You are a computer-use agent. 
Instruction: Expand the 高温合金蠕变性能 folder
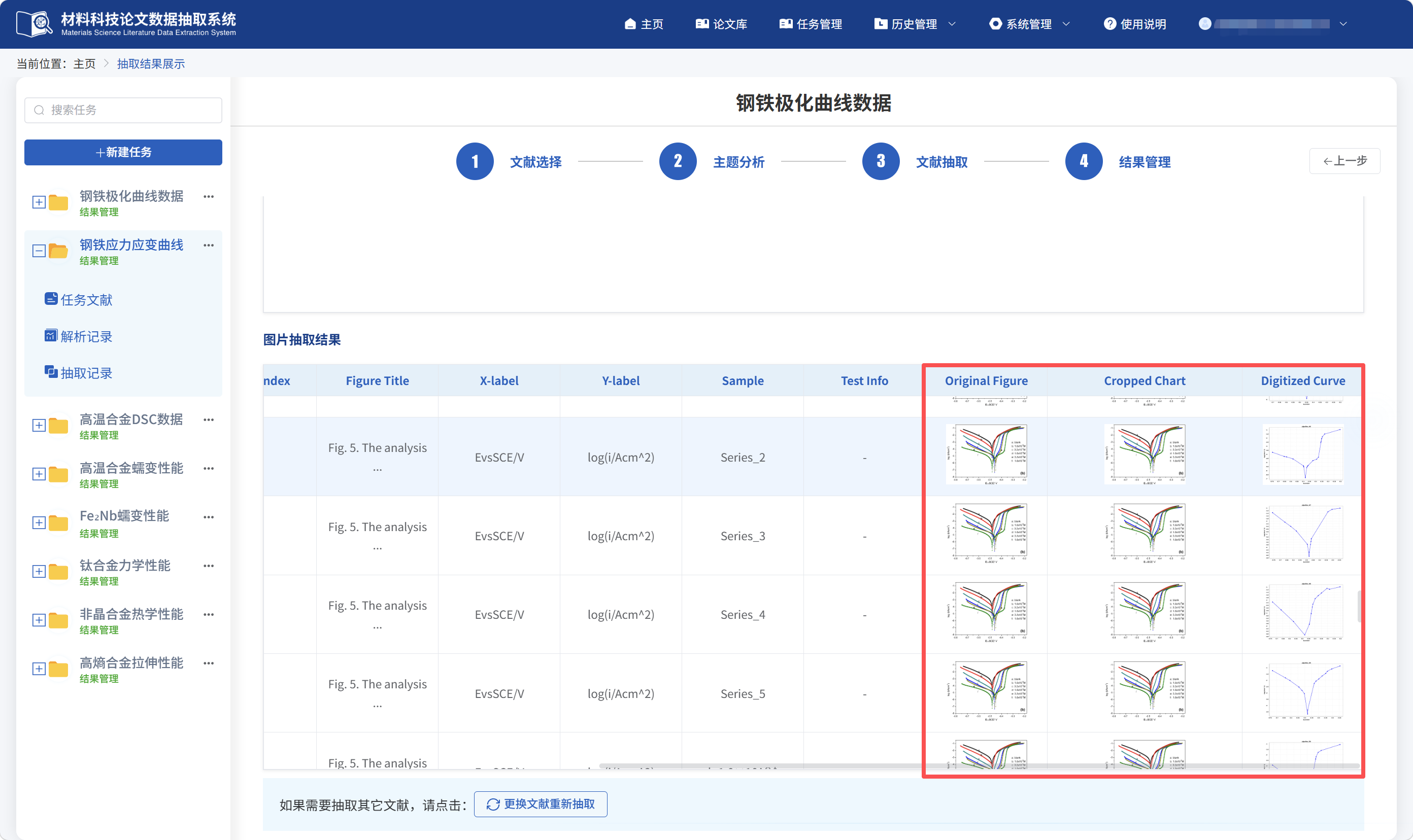point(39,474)
